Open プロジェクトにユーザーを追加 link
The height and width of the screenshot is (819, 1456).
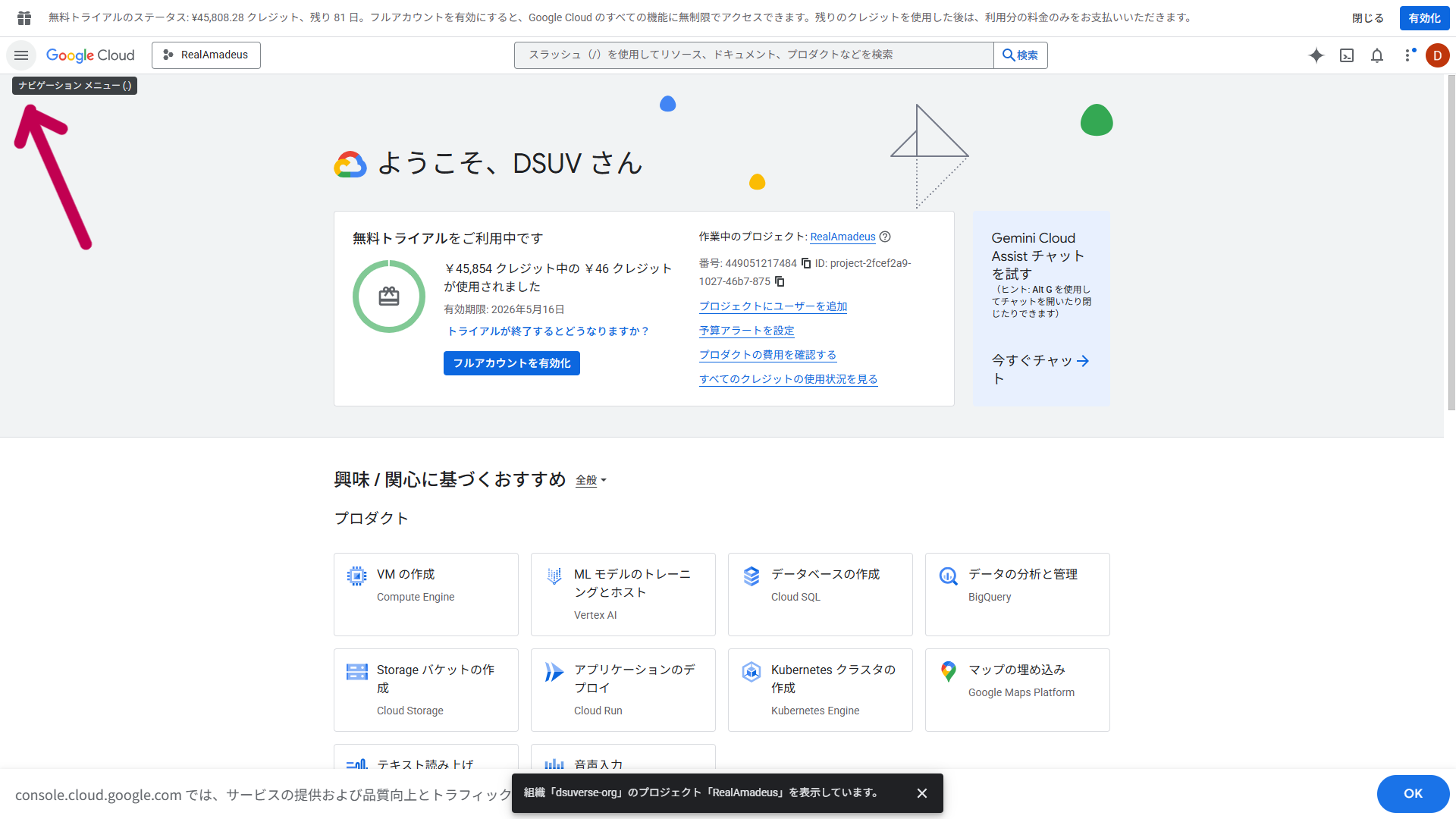click(773, 306)
